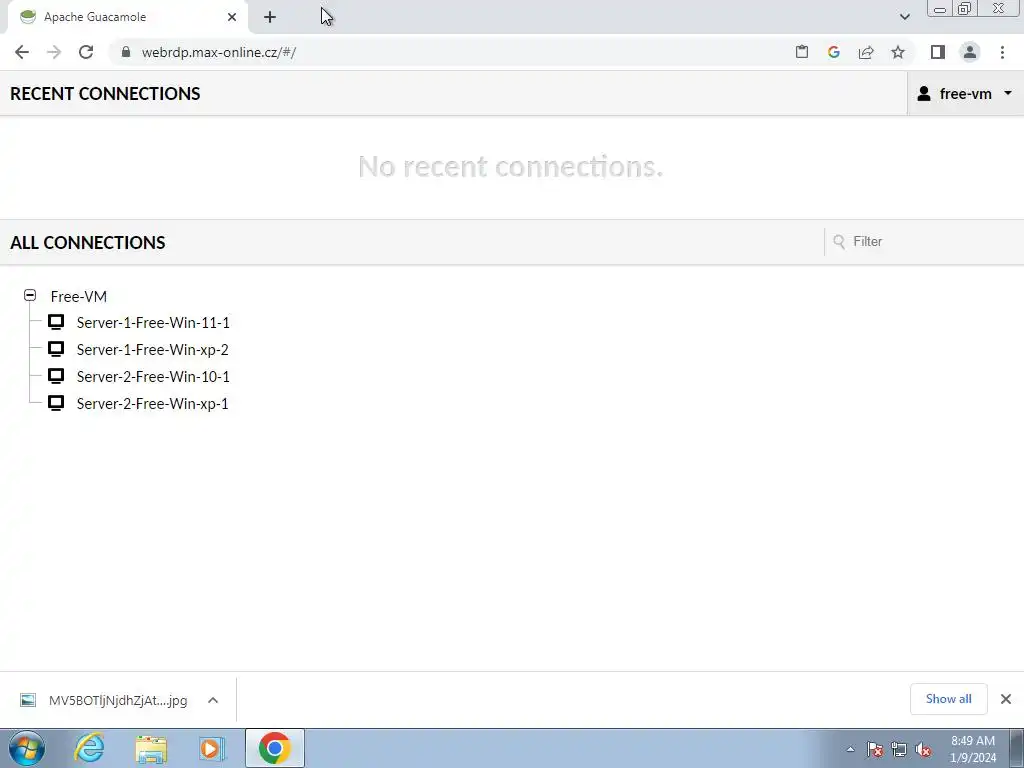This screenshot has height=768, width=1024.
Task: Open a new browser tab
Action: (x=270, y=17)
